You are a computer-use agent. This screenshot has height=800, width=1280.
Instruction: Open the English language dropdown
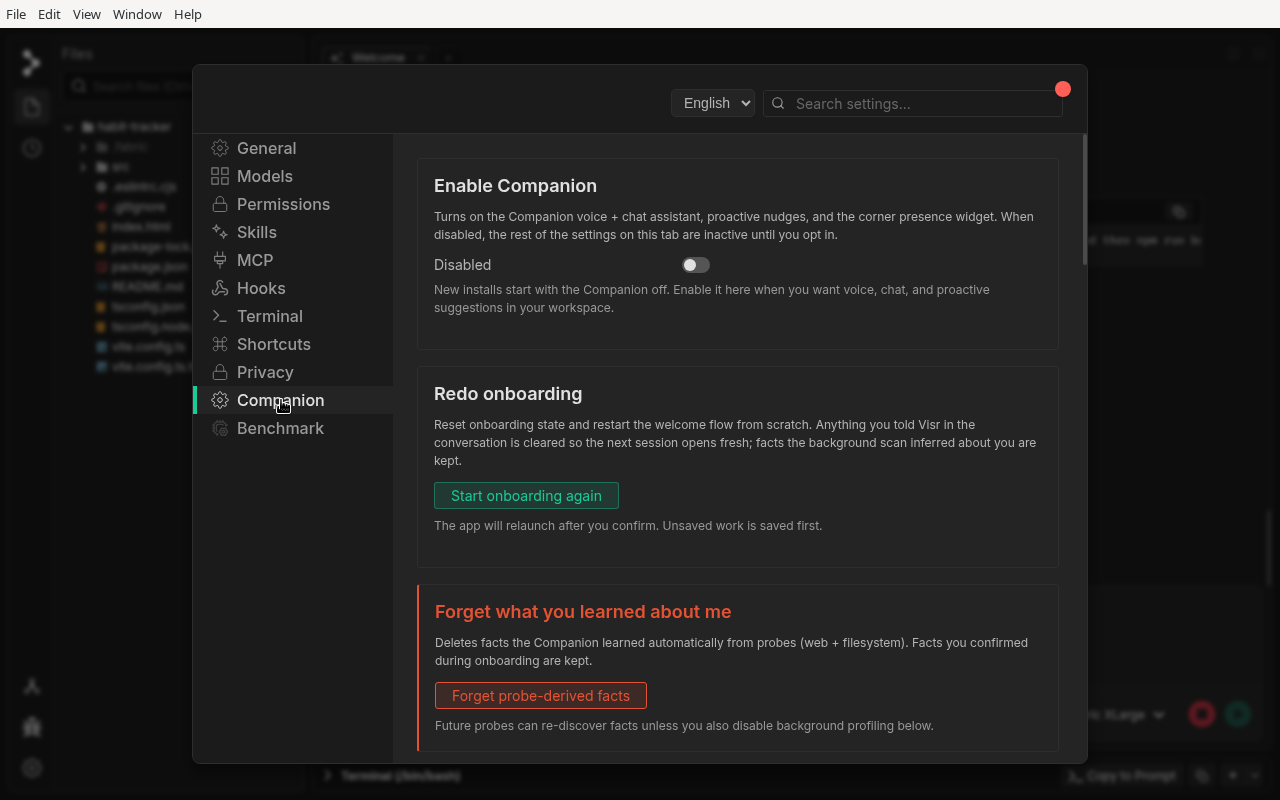click(713, 103)
